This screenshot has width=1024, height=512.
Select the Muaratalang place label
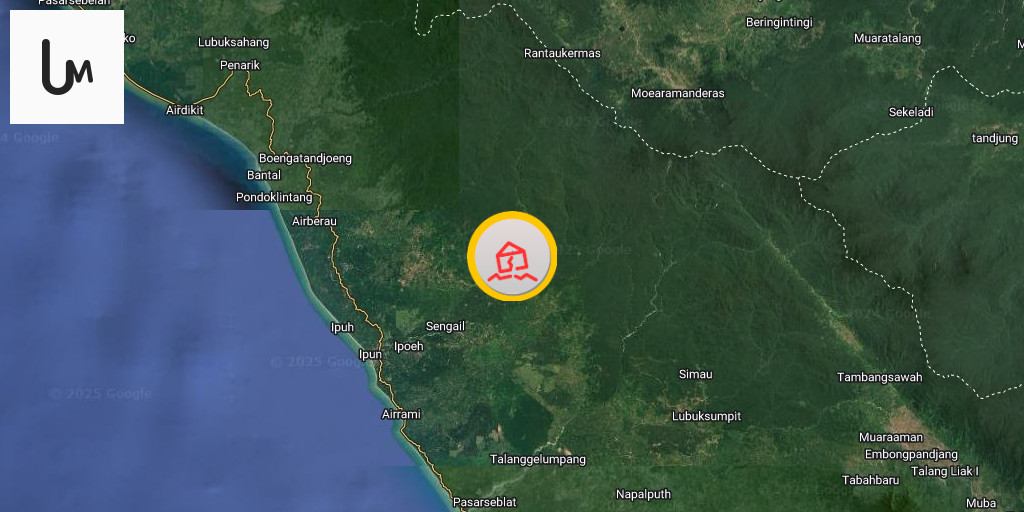pos(888,39)
